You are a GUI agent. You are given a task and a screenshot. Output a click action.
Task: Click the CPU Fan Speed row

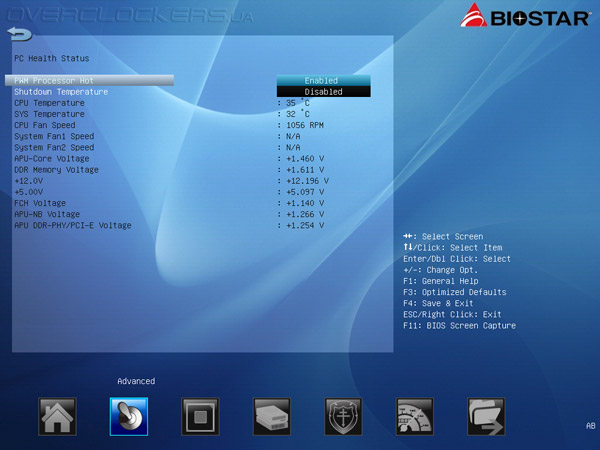click(168, 125)
